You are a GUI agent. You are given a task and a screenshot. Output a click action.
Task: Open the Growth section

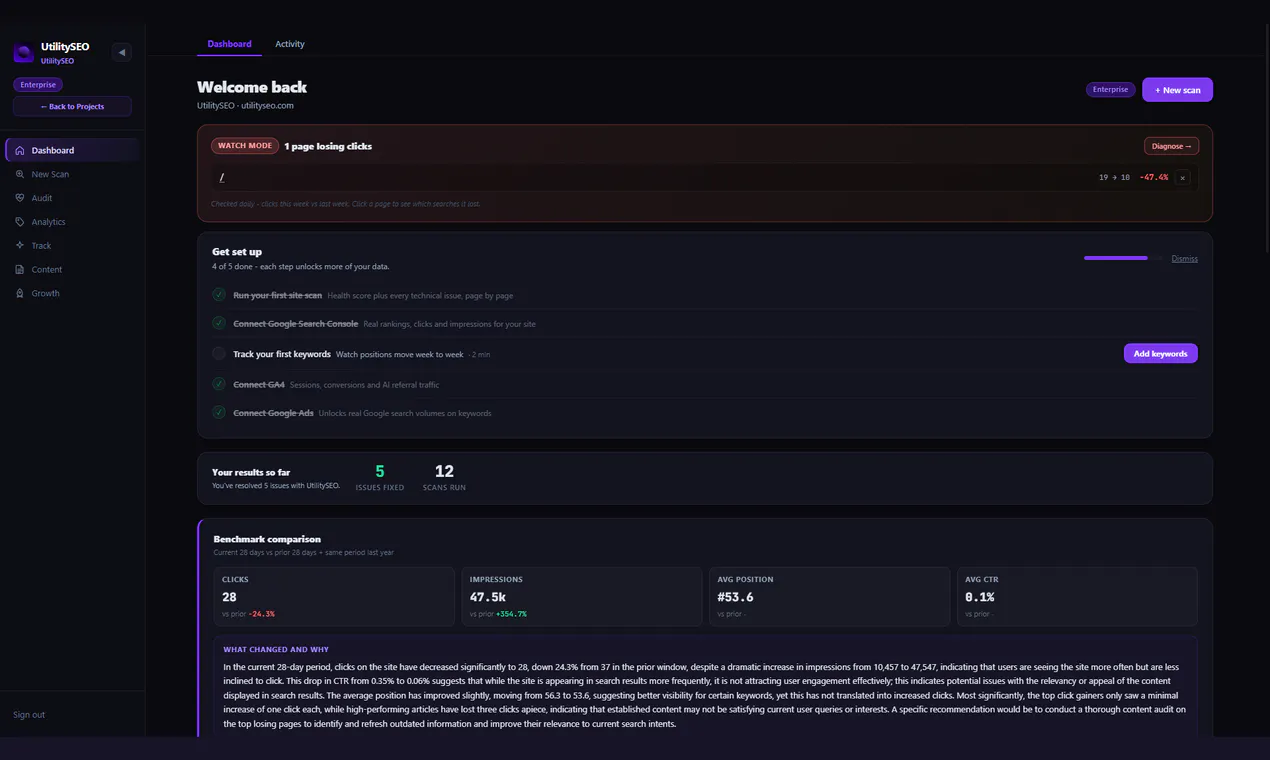(x=72, y=293)
